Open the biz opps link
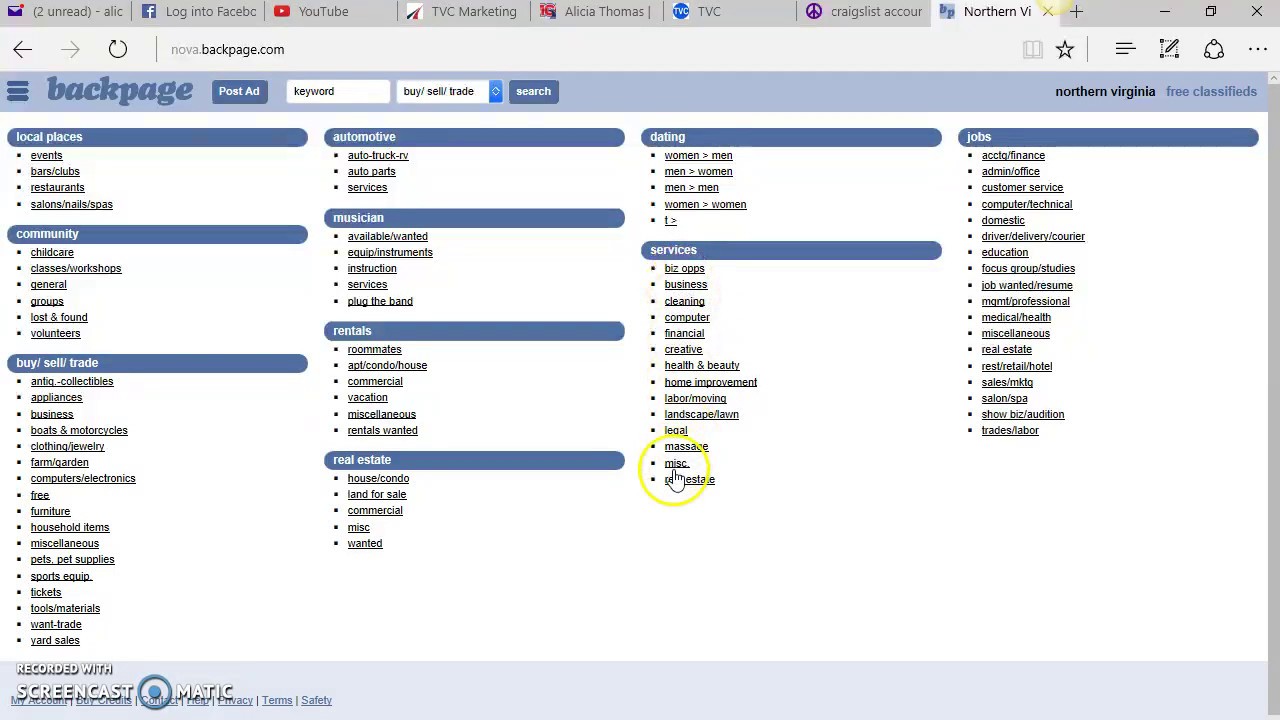This screenshot has height=720, width=1280. tap(685, 268)
